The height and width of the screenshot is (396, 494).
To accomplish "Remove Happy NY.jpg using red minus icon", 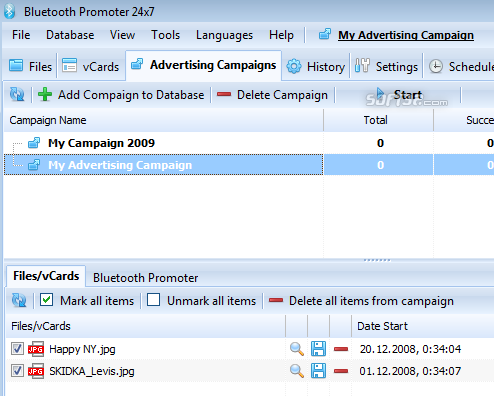I will pyautogui.click(x=341, y=349).
